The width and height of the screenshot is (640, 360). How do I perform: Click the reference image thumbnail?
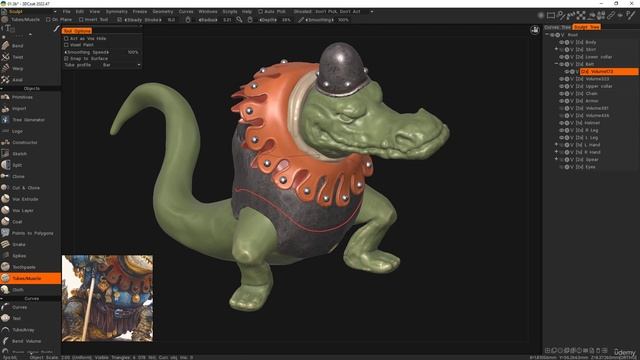107,298
